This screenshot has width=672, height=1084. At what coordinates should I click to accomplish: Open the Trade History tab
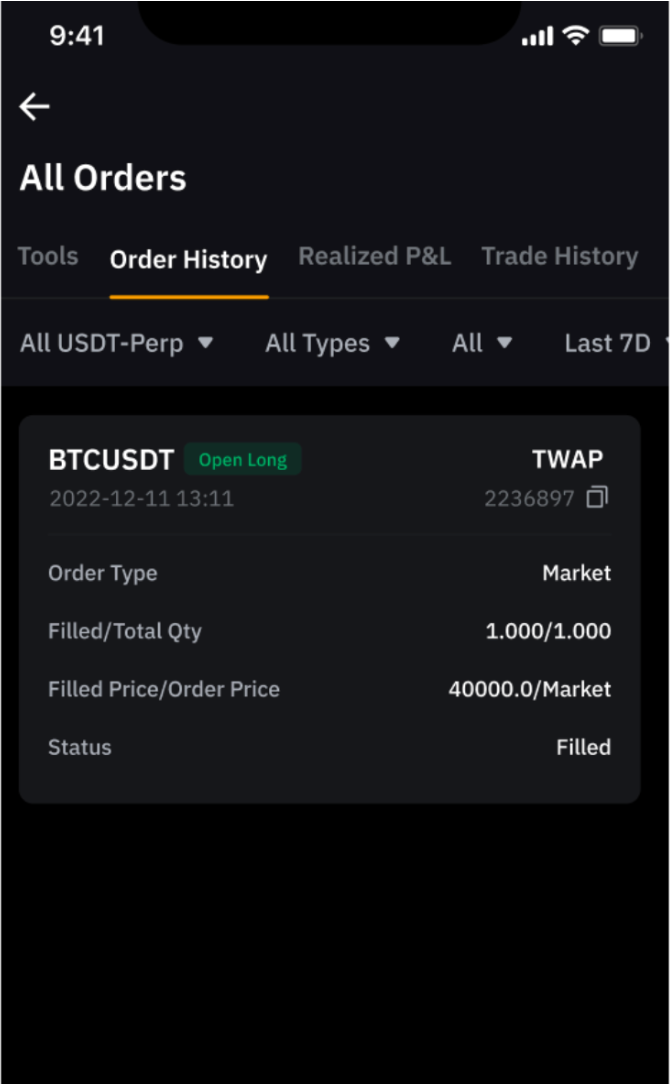559,256
